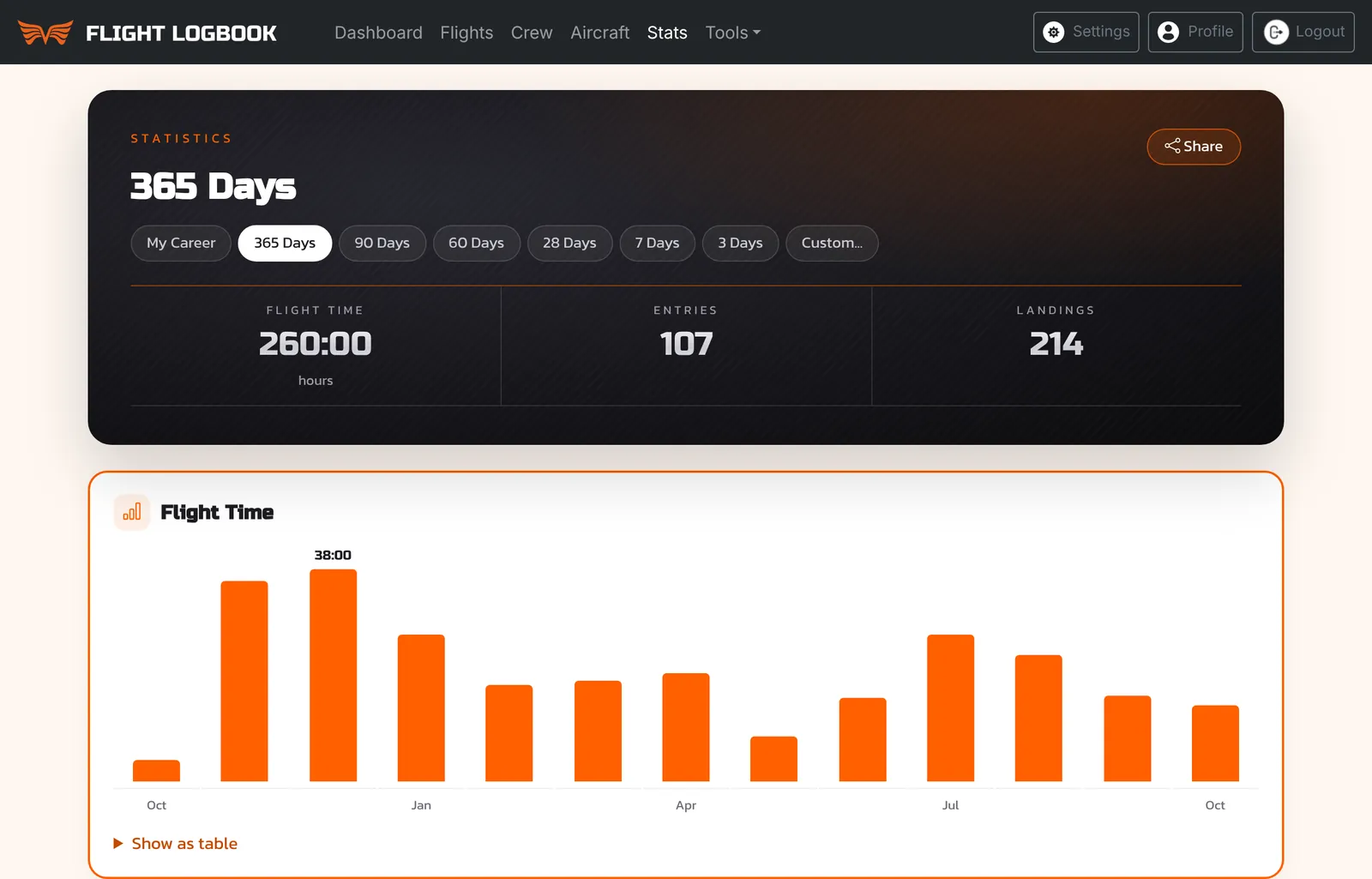Click the small first October bar
The image size is (1372, 879).
156,771
